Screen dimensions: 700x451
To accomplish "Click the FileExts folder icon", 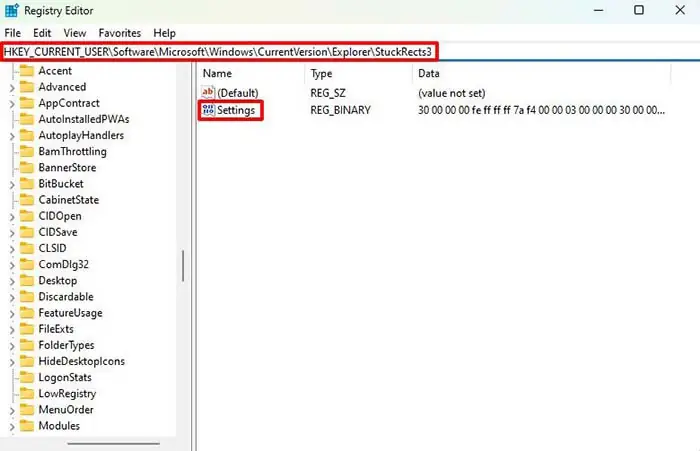I will pos(27,329).
